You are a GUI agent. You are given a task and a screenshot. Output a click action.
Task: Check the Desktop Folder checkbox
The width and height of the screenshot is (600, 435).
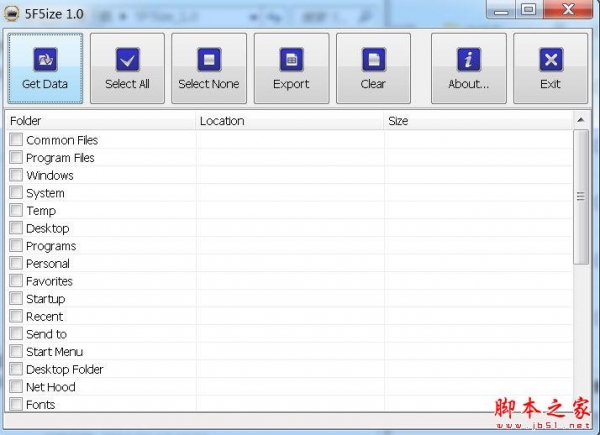16,369
